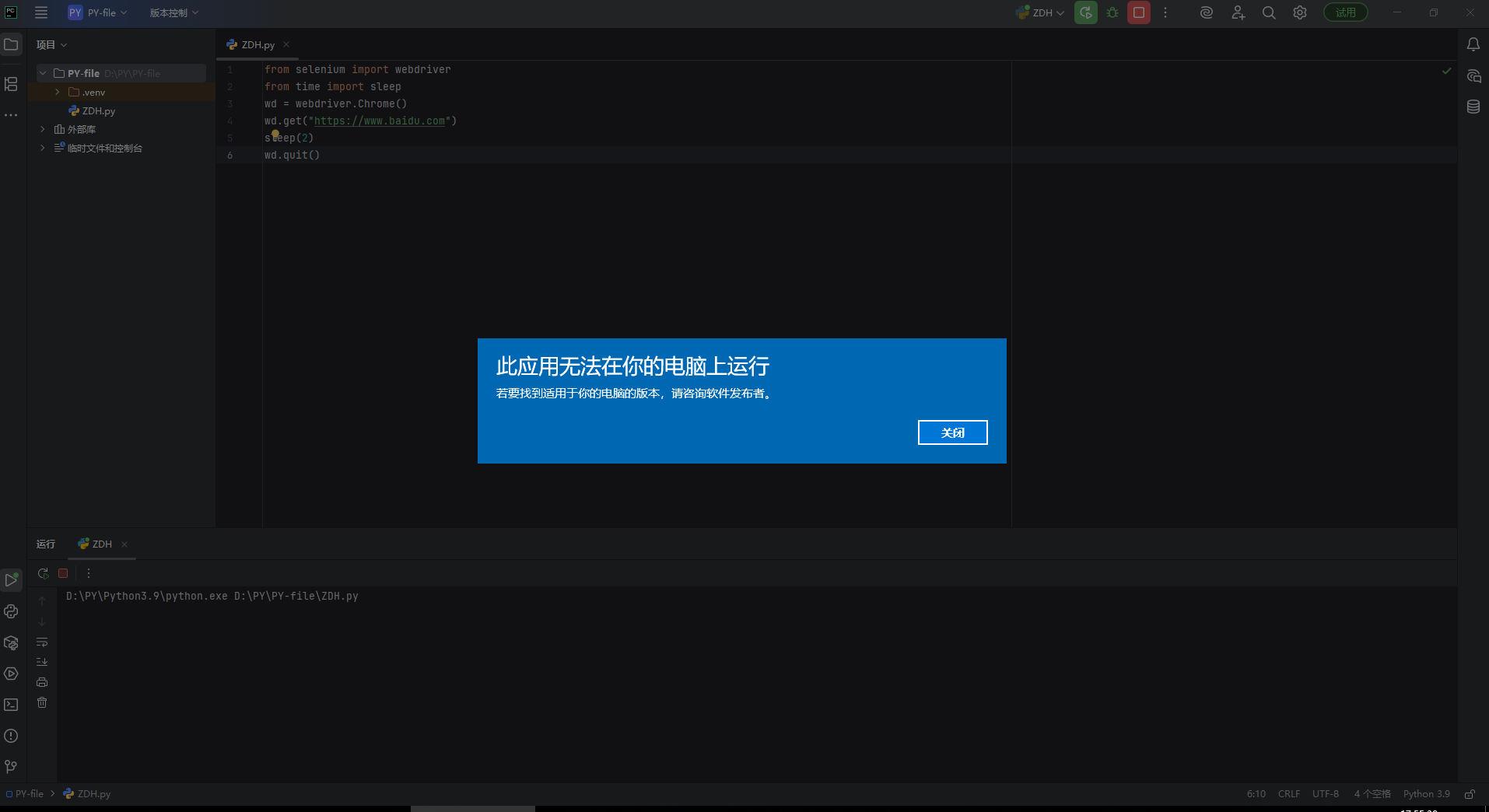Click the green inspection checkmark

pos(1446,71)
